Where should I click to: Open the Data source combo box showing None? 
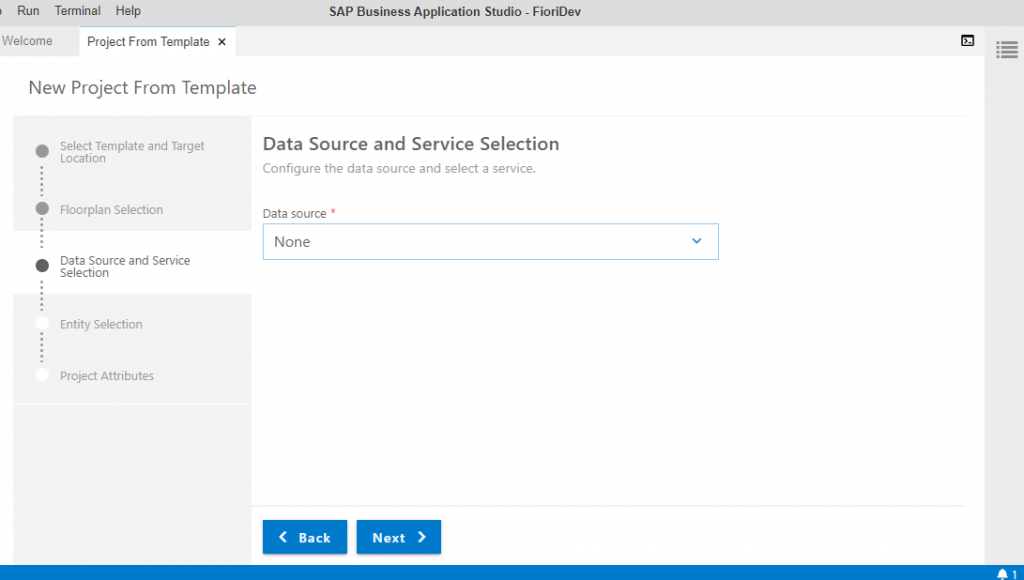(x=490, y=242)
